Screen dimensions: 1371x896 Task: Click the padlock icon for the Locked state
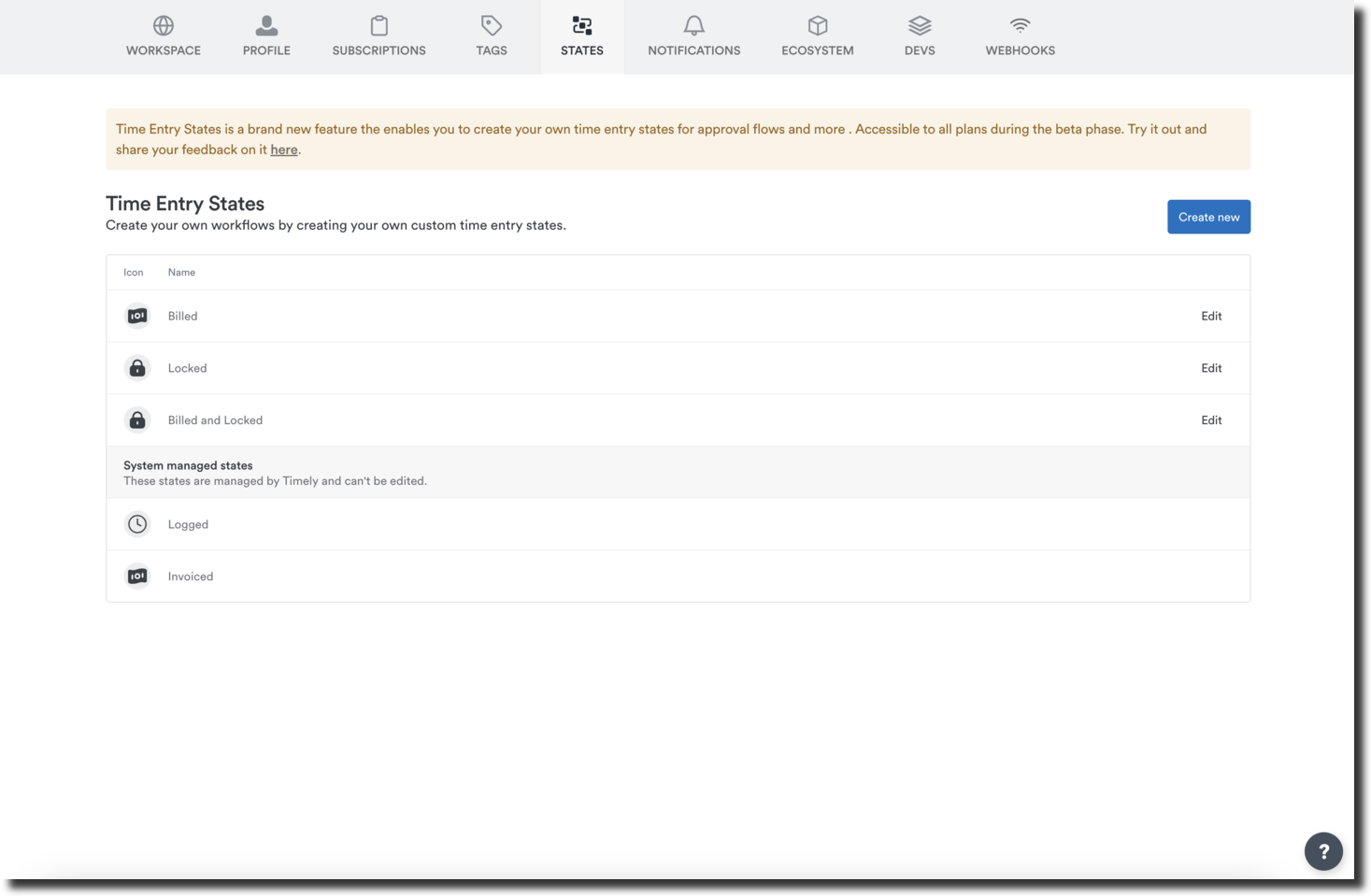pos(136,367)
